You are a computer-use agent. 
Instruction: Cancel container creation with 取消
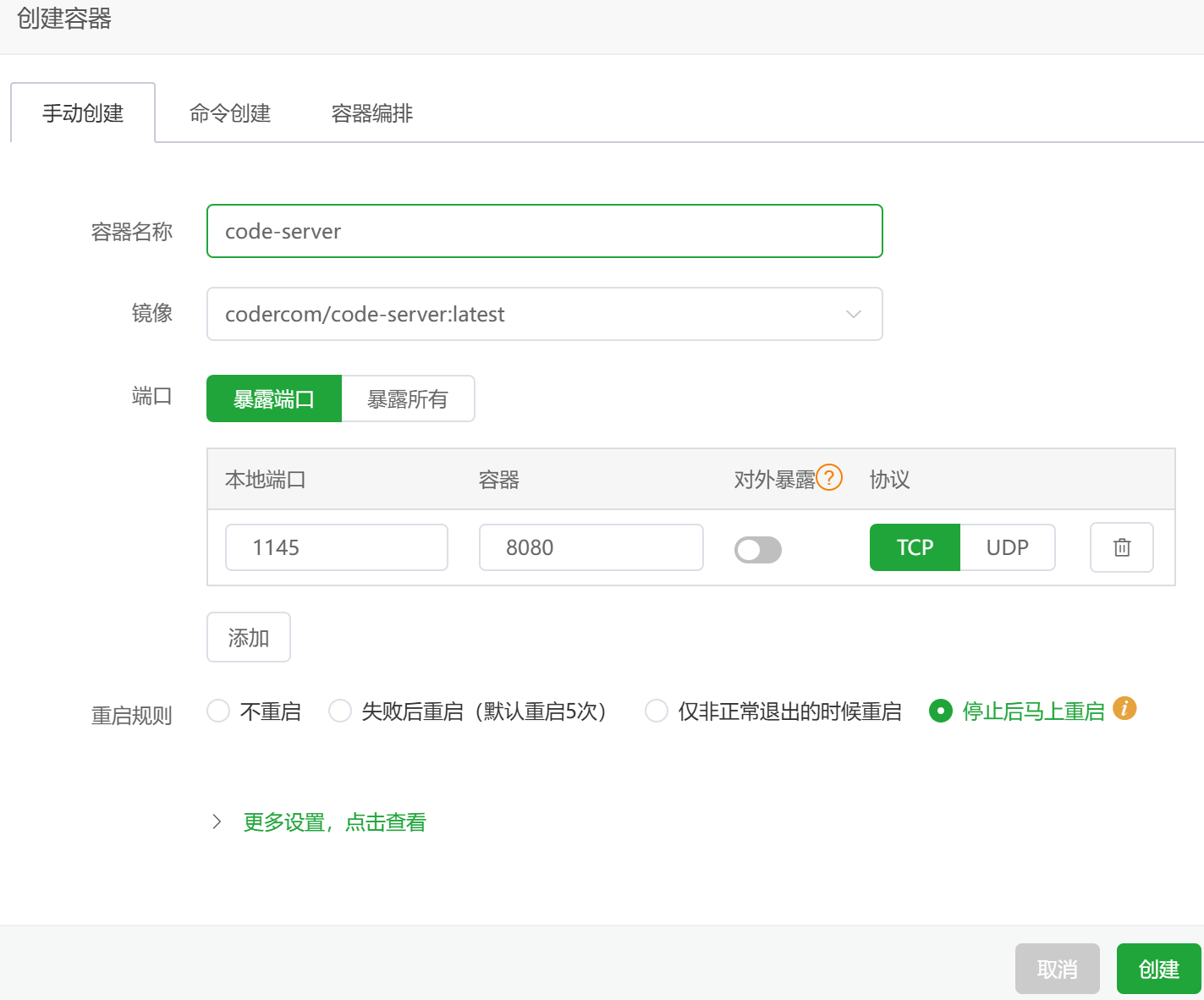tap(1057, 969)
